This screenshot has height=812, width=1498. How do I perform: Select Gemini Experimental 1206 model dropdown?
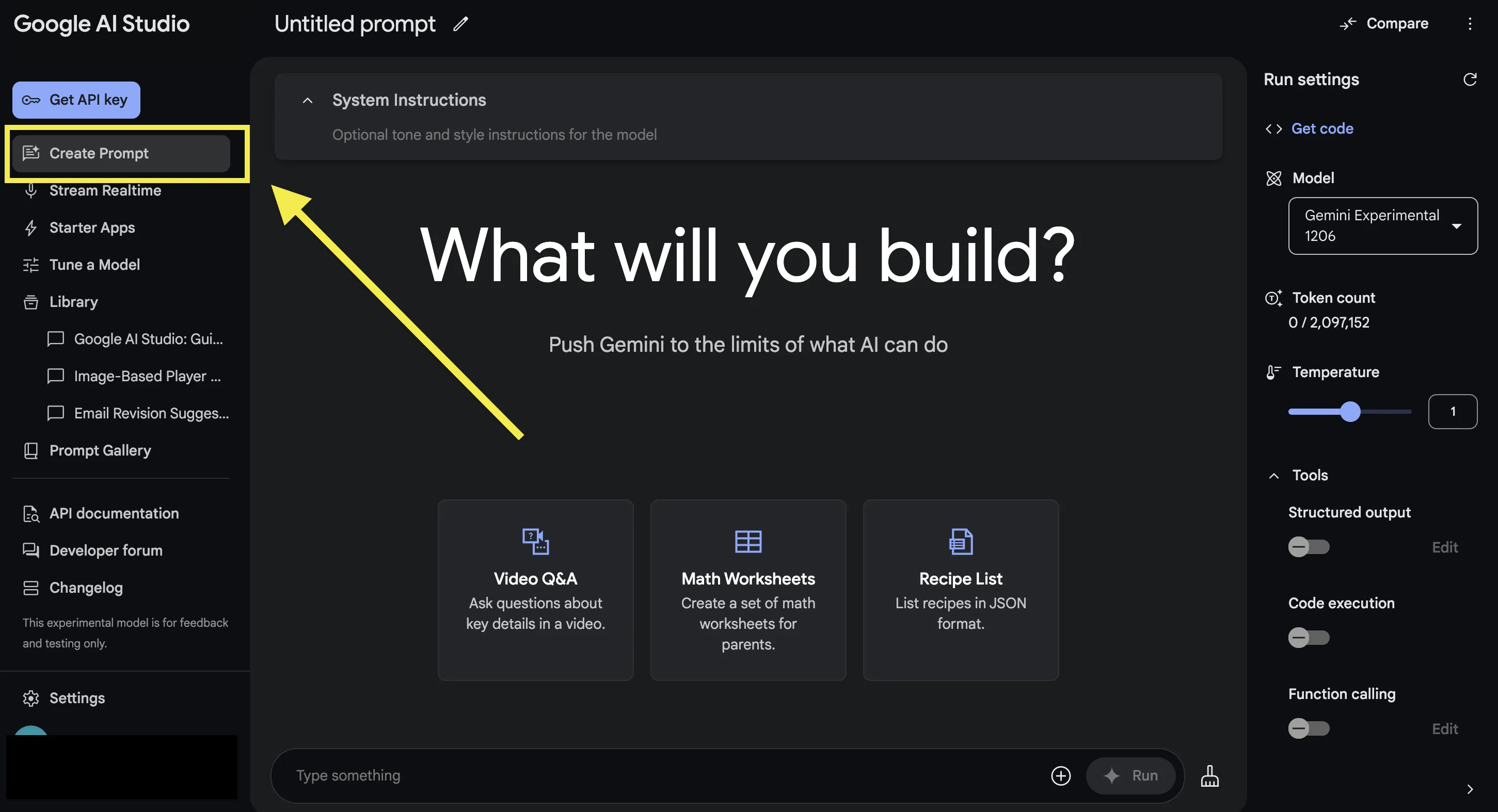1383,225
